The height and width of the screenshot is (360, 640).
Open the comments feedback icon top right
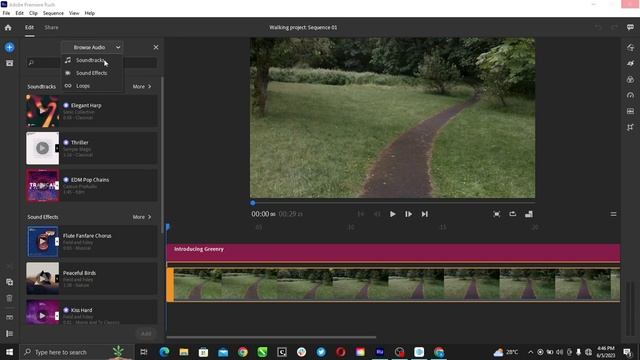630,27
